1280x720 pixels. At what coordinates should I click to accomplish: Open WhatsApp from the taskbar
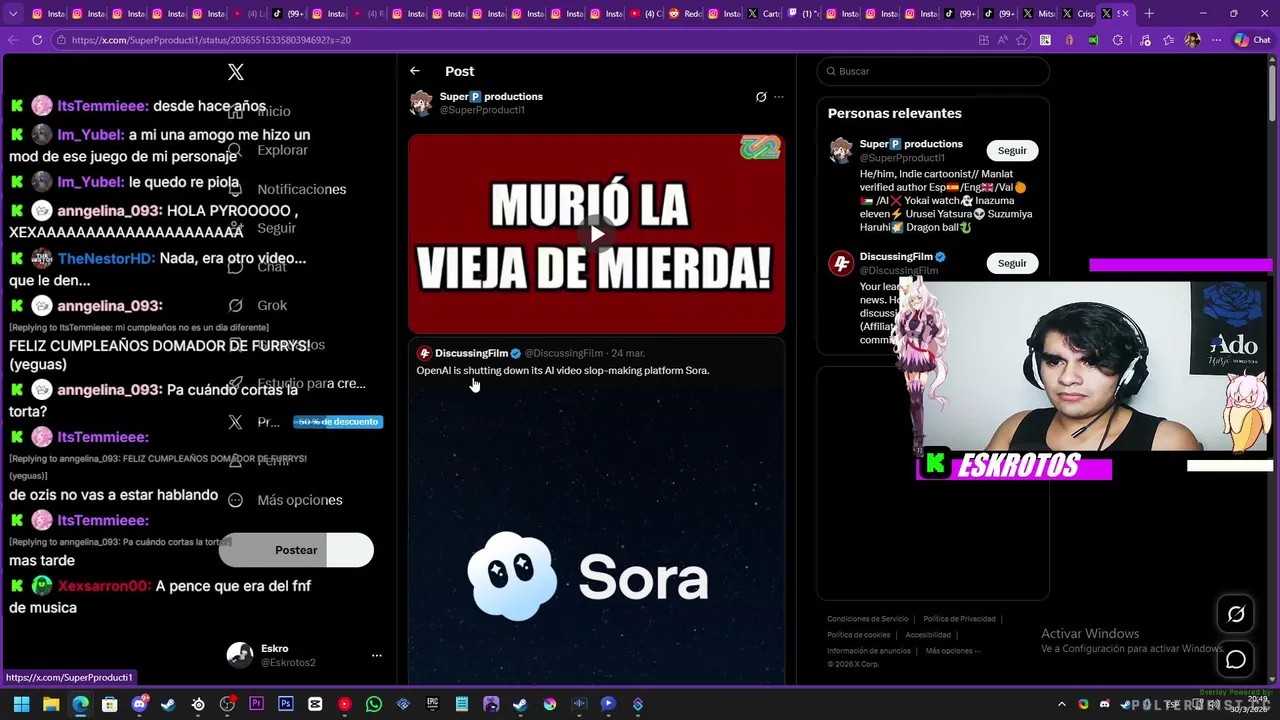click(x=374, y=705)
